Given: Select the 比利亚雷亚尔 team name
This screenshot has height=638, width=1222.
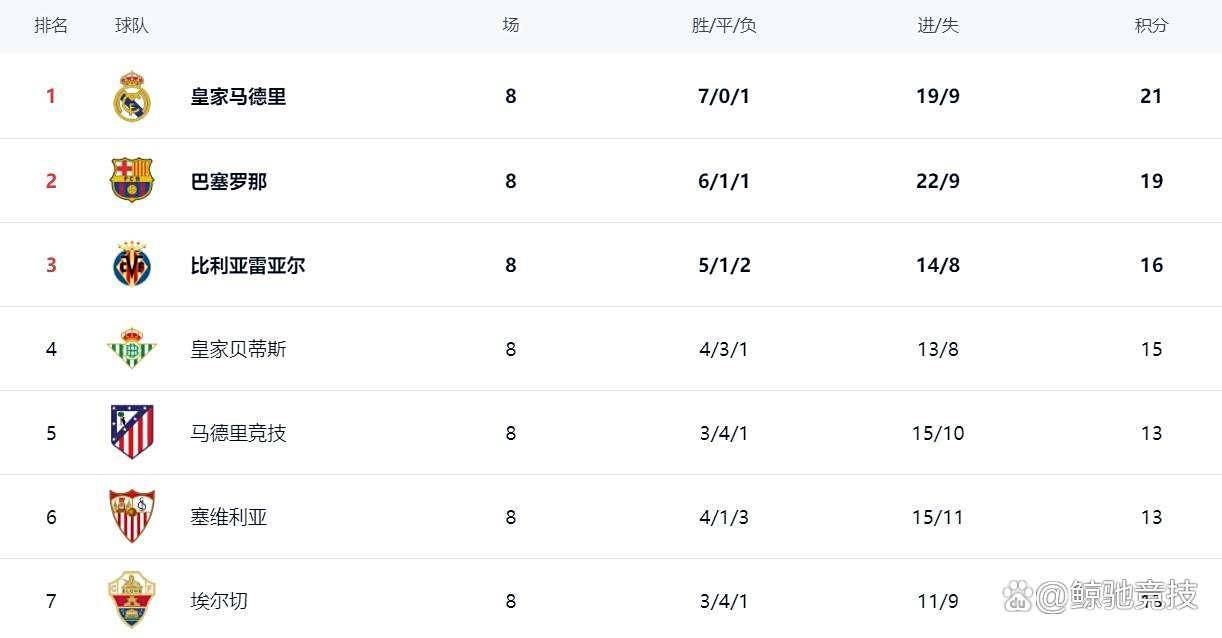Looking at the screenshot, I should (248, 265).
